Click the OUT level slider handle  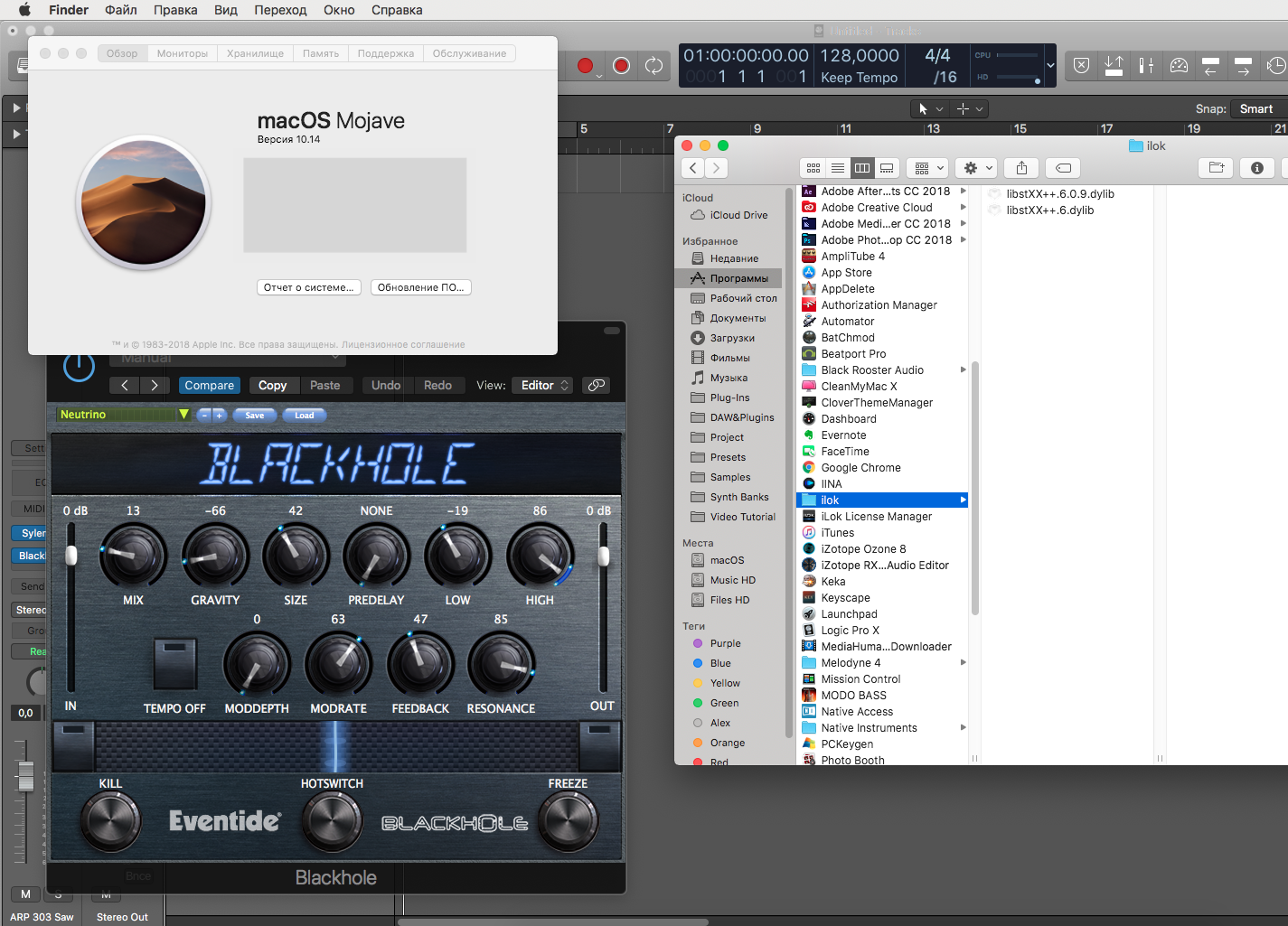(x=603, y=556)
